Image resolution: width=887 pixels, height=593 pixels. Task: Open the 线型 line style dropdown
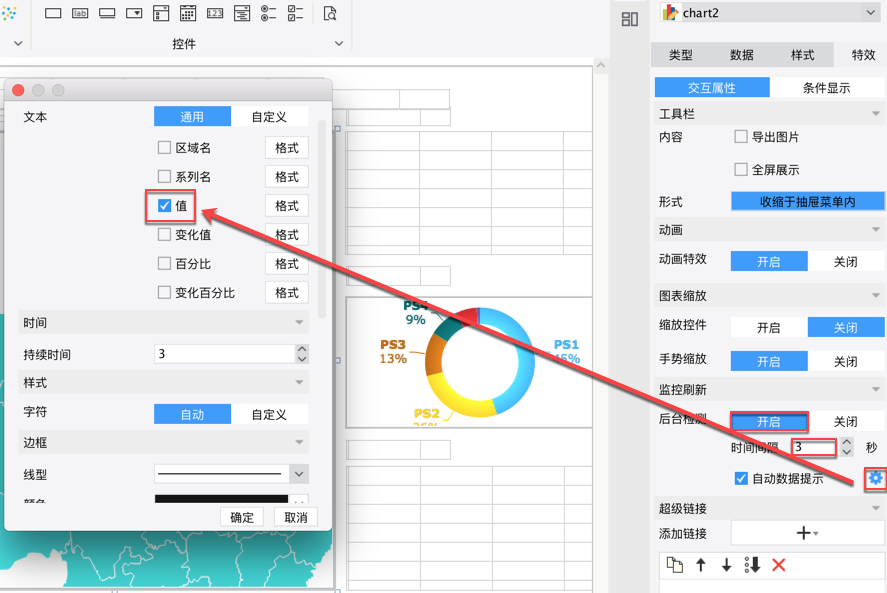click(299, 474)
